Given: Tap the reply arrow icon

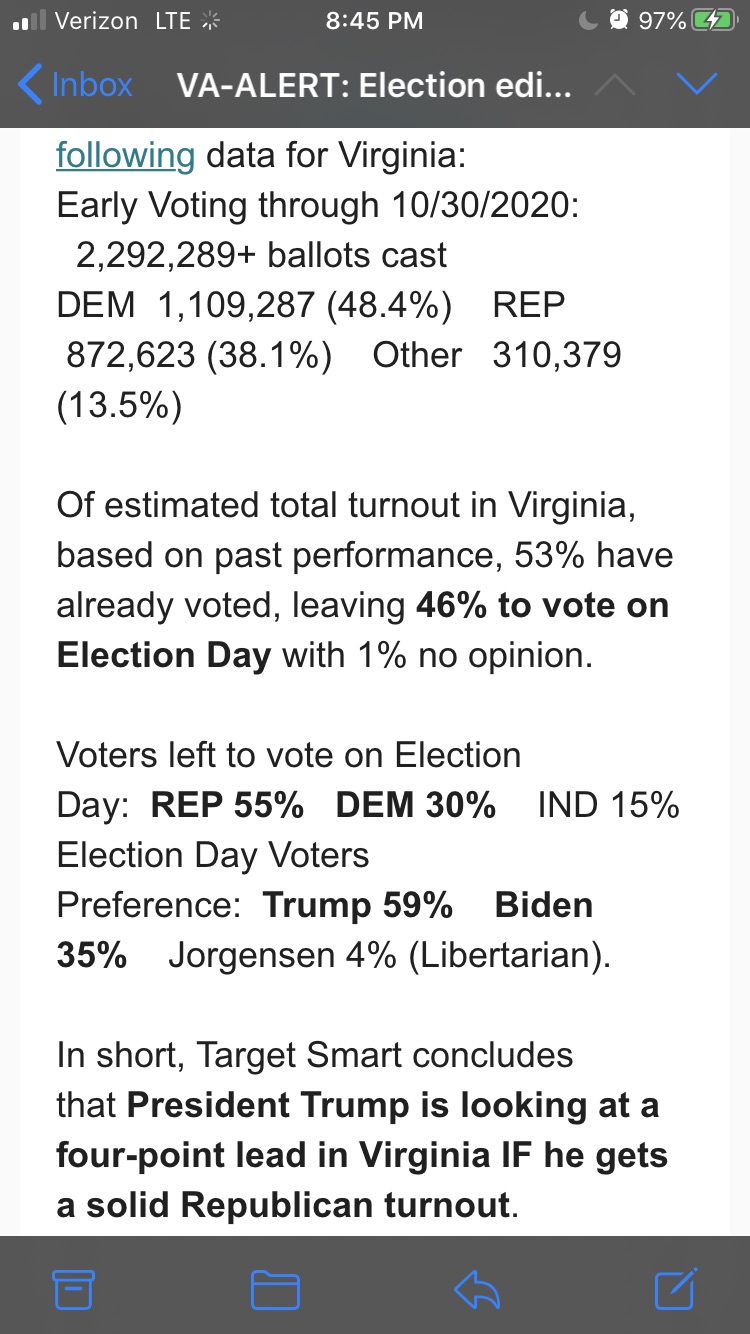Looking at the screenshot, I should click(x=476, y=1290).
